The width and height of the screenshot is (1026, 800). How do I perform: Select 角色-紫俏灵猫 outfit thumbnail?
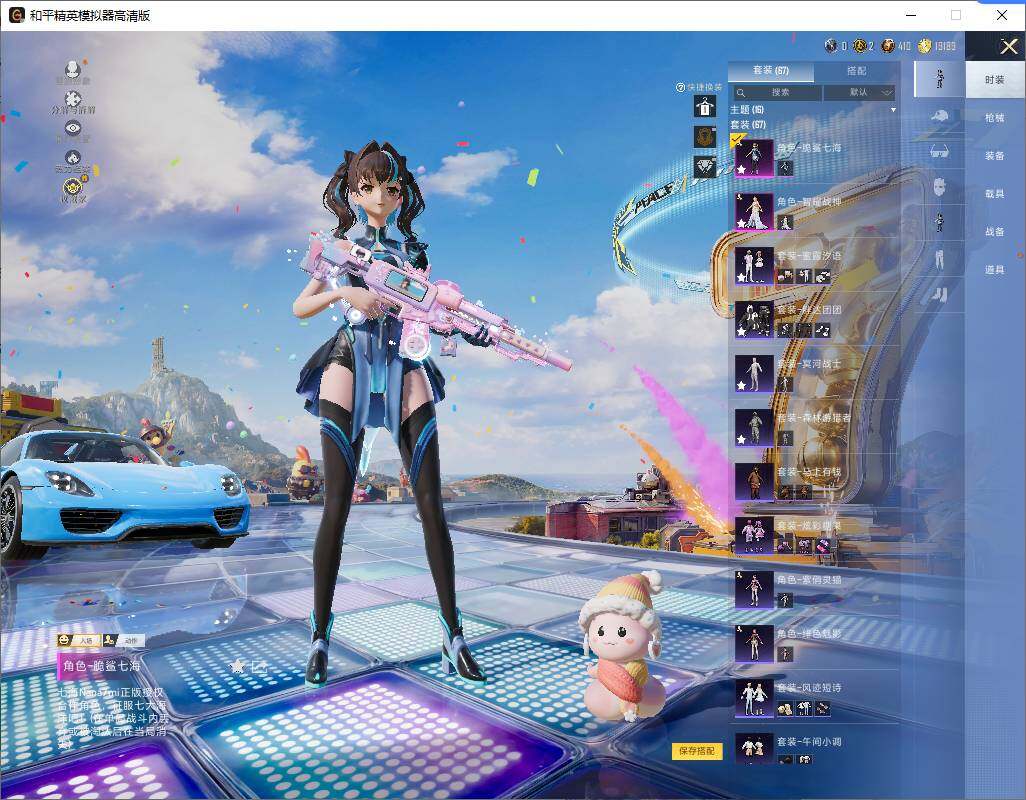click(x=754, y=589)
